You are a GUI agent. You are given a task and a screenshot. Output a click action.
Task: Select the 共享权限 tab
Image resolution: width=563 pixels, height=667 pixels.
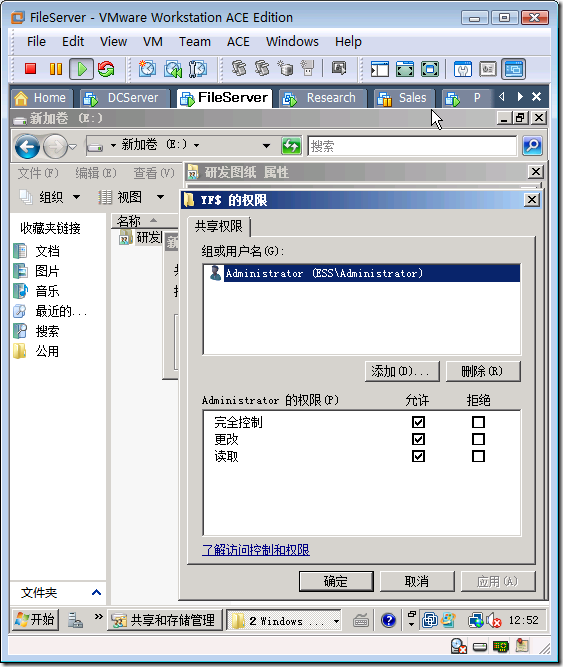tap(219, 226)
